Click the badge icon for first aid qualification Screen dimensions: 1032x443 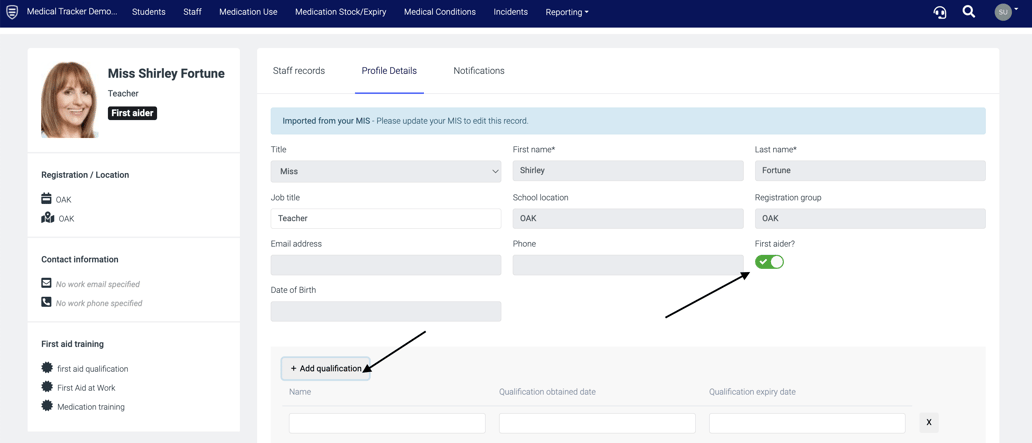[x=47, y=368]
